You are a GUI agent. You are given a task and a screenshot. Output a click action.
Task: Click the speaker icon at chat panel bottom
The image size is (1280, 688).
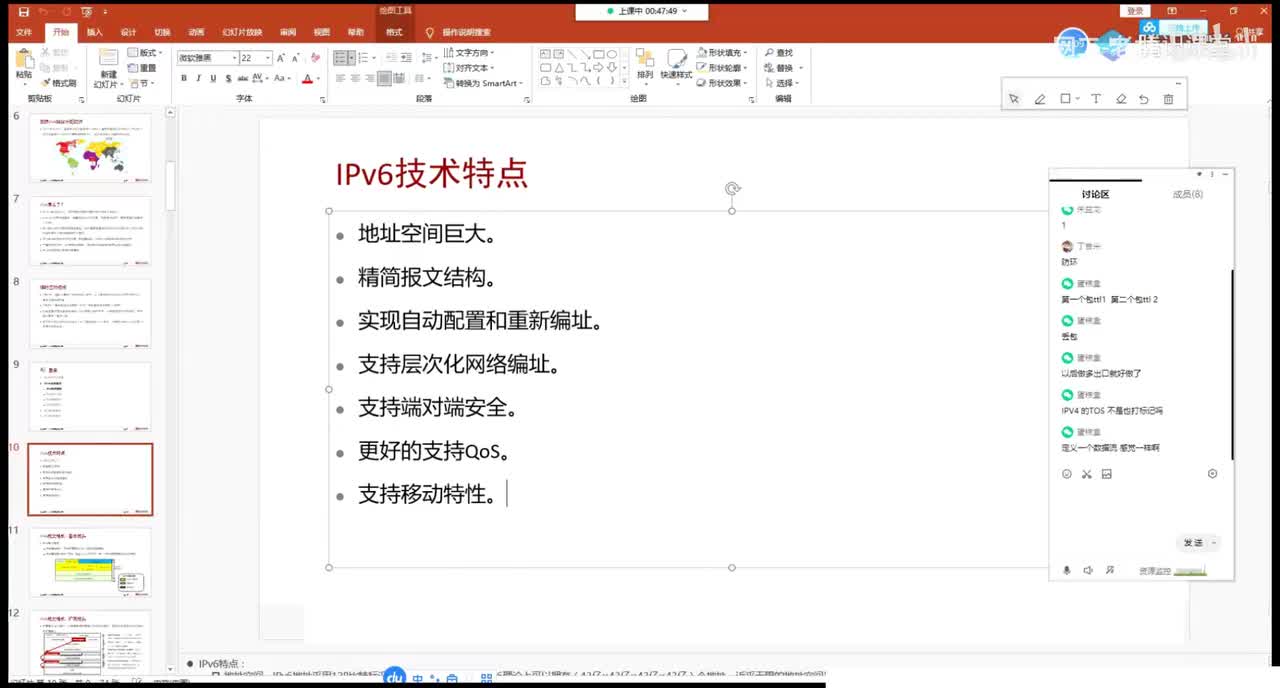click(1088, 570)
